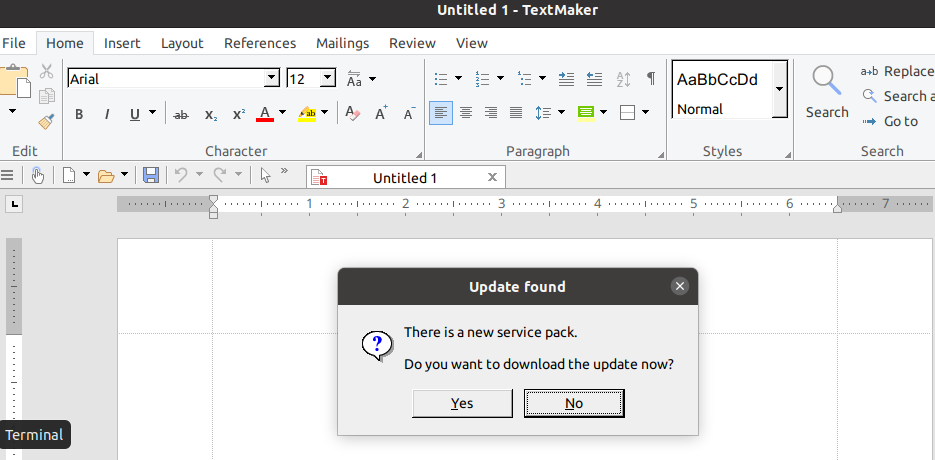Toggle strikethrough text formatting

(x=181, y=114)
